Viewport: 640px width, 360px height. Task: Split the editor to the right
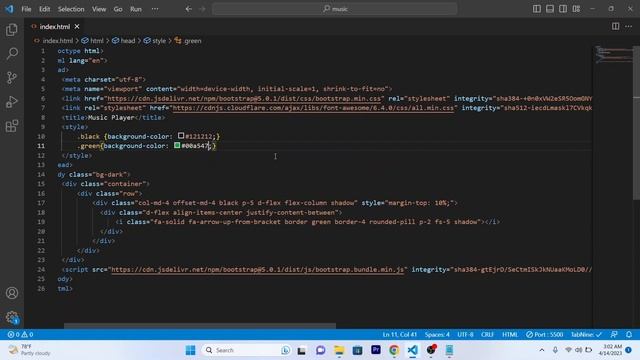(x=615, y=26)
